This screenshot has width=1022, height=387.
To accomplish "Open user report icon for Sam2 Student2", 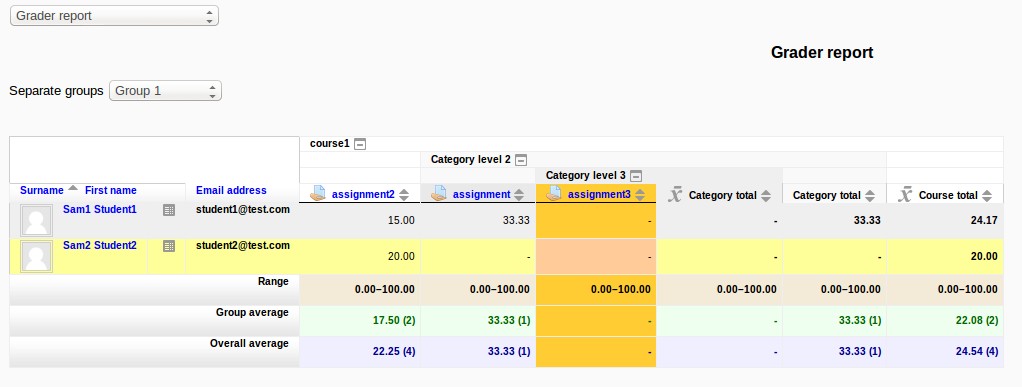I will pyautogui.click(x=169, y=246).
